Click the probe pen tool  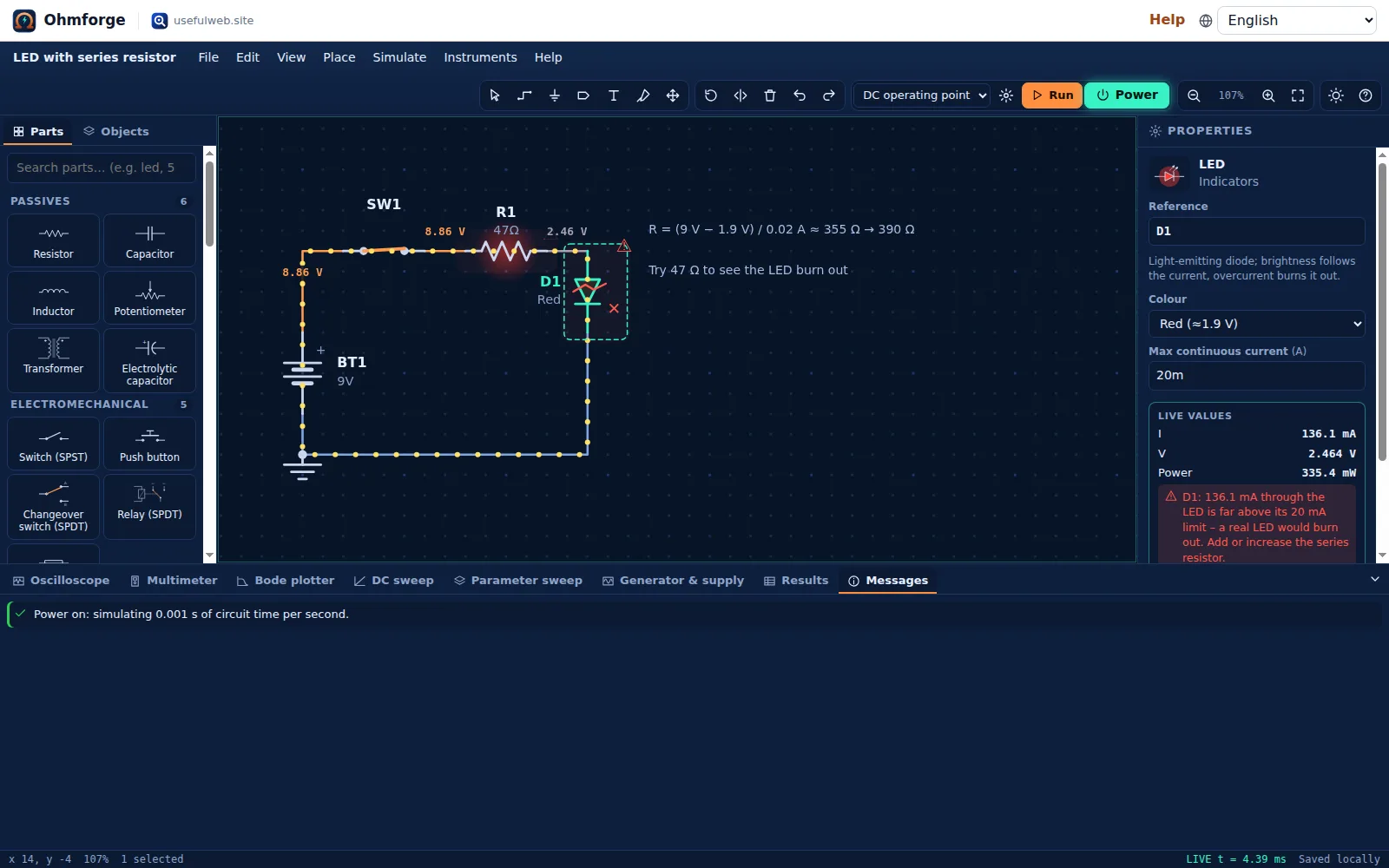[642, 95]
